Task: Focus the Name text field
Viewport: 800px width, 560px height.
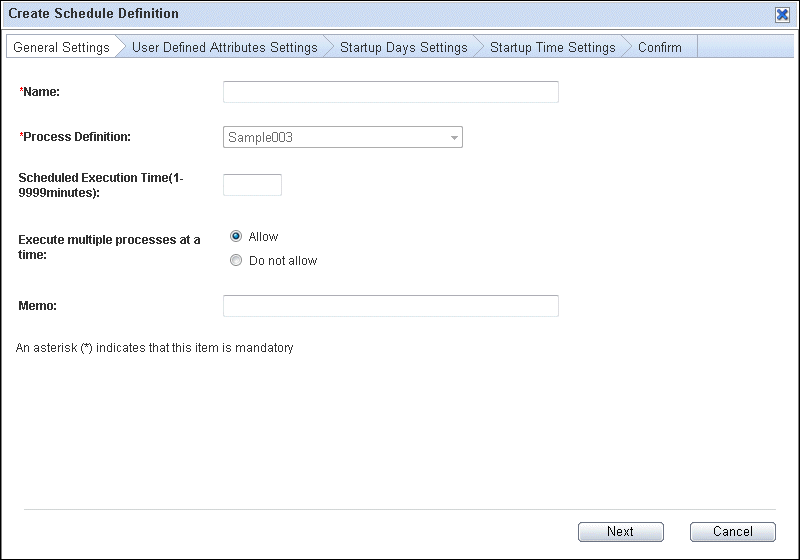Action: pyautogui.click(x=391, y=92)
